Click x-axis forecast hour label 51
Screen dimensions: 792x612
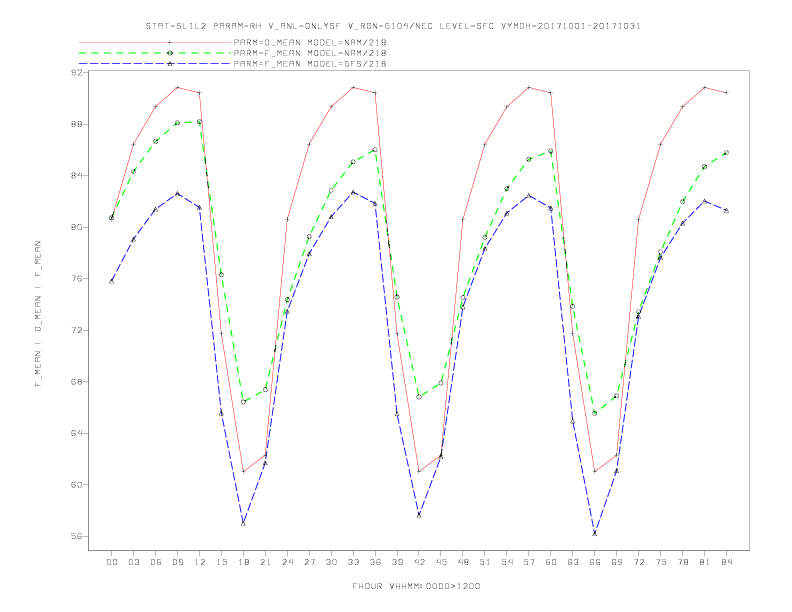click(x=485, y=562)
